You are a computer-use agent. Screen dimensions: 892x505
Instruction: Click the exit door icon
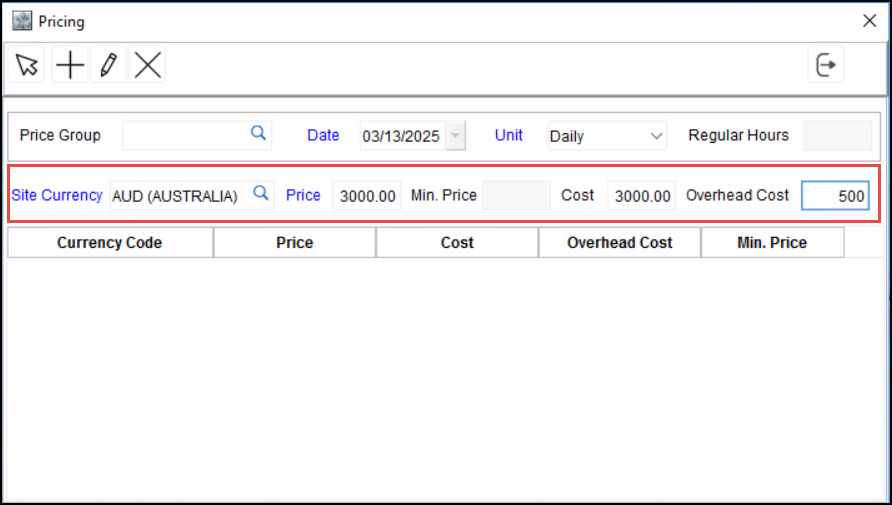coord(826,66)
